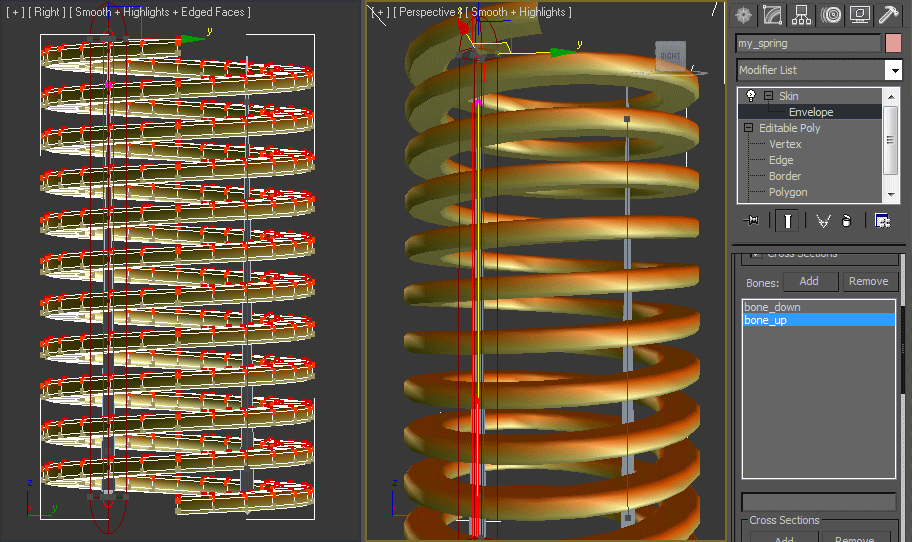Open the Display panel tab
Viewport: 912px width, 542px height.
pos(859,15)
